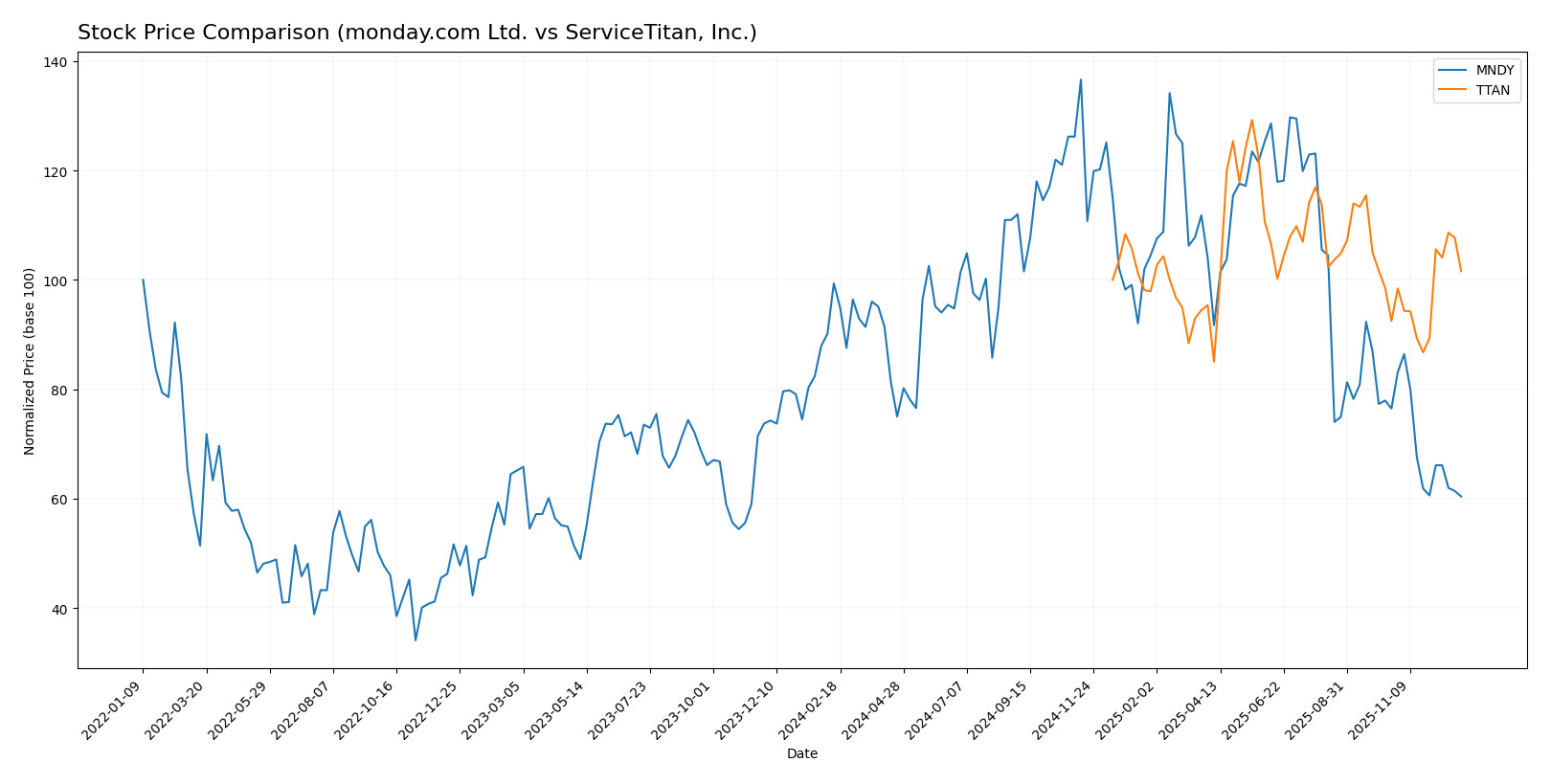This screenshot has width=1551, height=784.
Task: Click the highest peak of the TTAN line
Action: tap(1251, 120)
